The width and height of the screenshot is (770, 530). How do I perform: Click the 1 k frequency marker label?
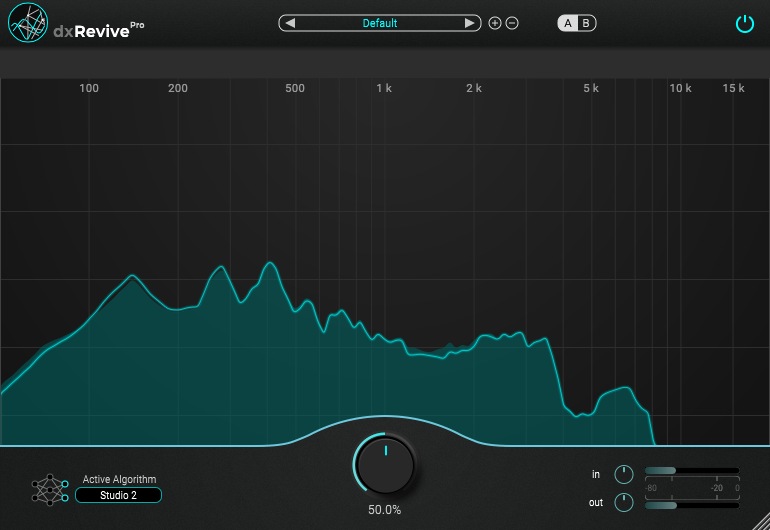384,89
